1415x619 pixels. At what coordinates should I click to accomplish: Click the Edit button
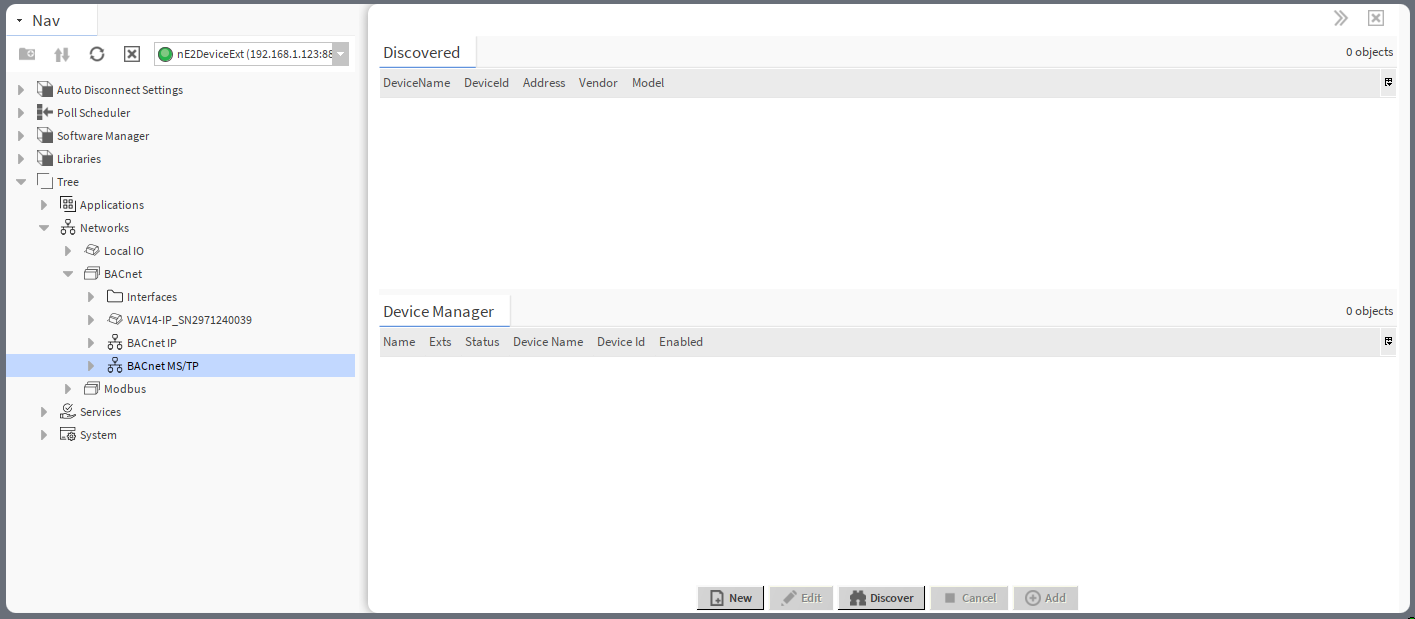[801, 597]
